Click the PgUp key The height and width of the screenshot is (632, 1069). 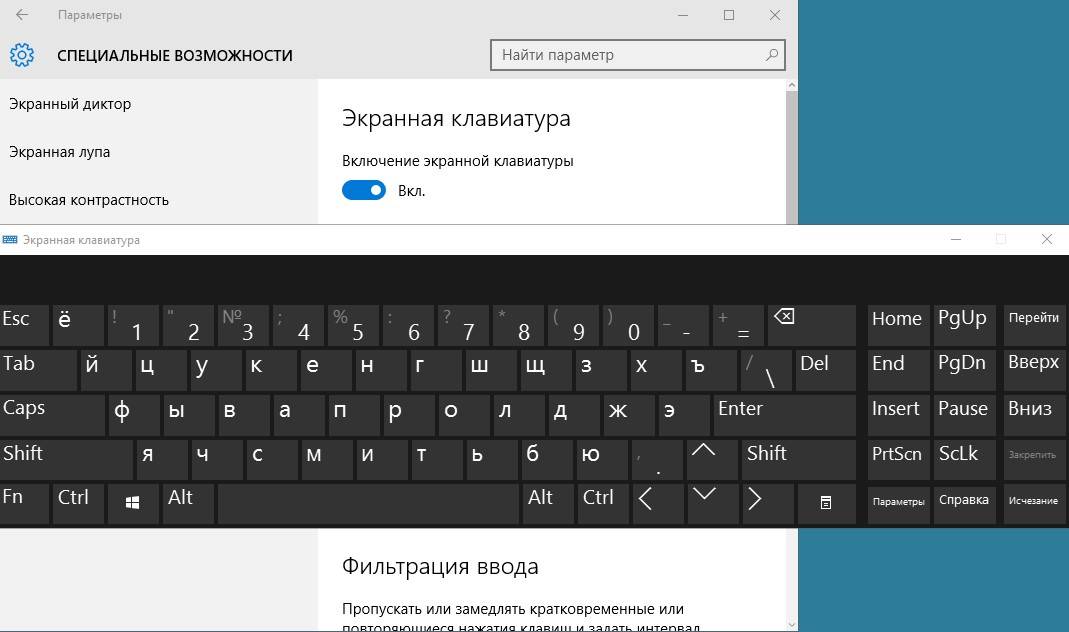point(965,325)
